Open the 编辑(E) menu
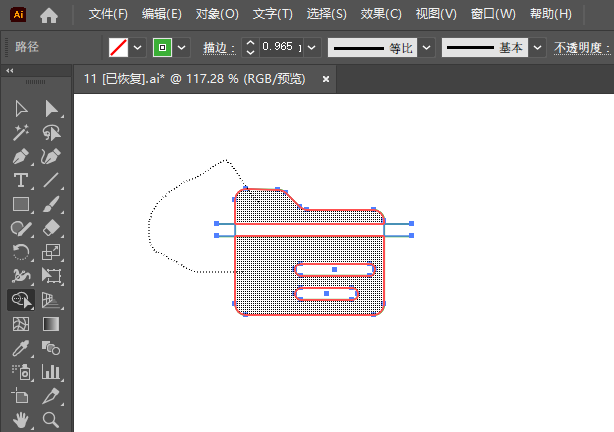This screenshot has height=432, width=614. 162,14
